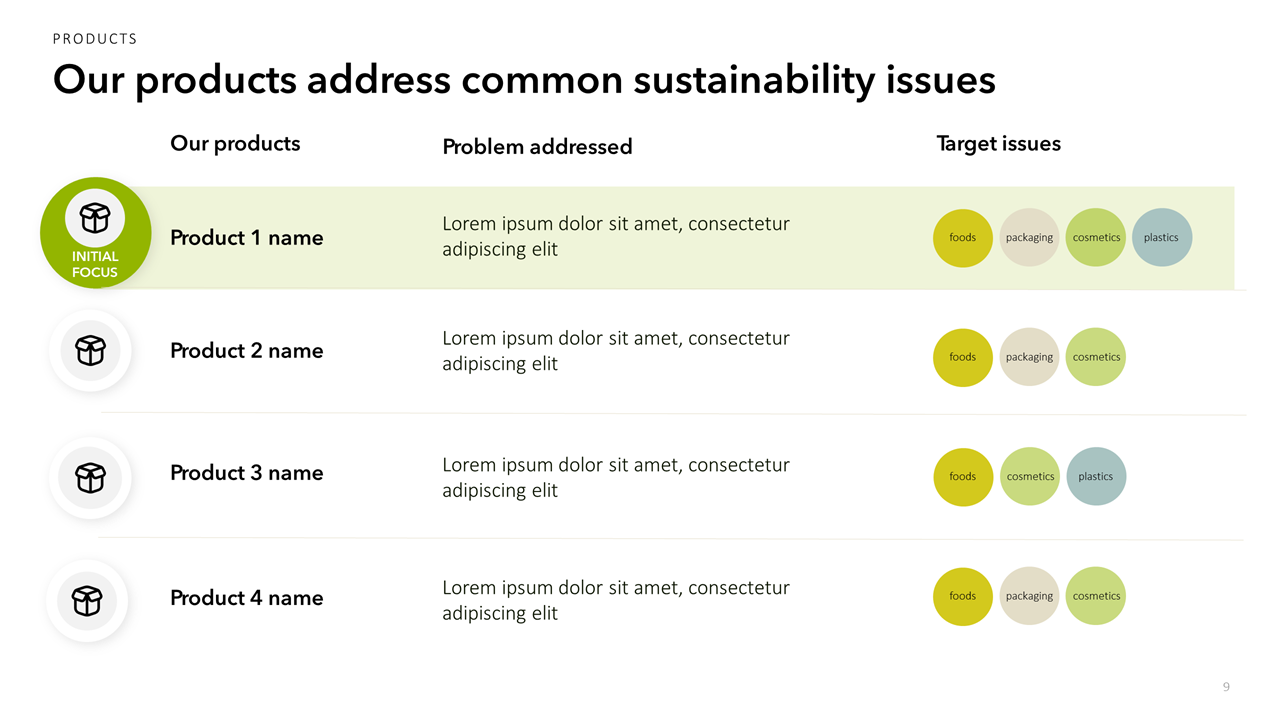Click the Problem addressed column header
This screenshot has height=720, width=1280.
click(537, 147)
